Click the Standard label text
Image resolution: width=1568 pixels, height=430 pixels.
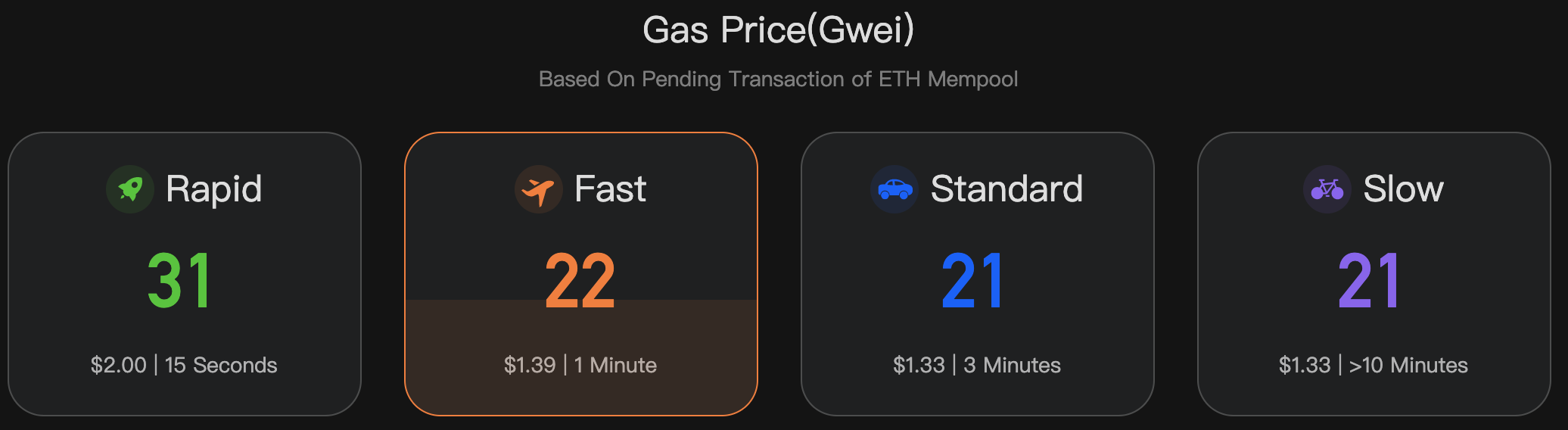click(x=1006, y=189)
